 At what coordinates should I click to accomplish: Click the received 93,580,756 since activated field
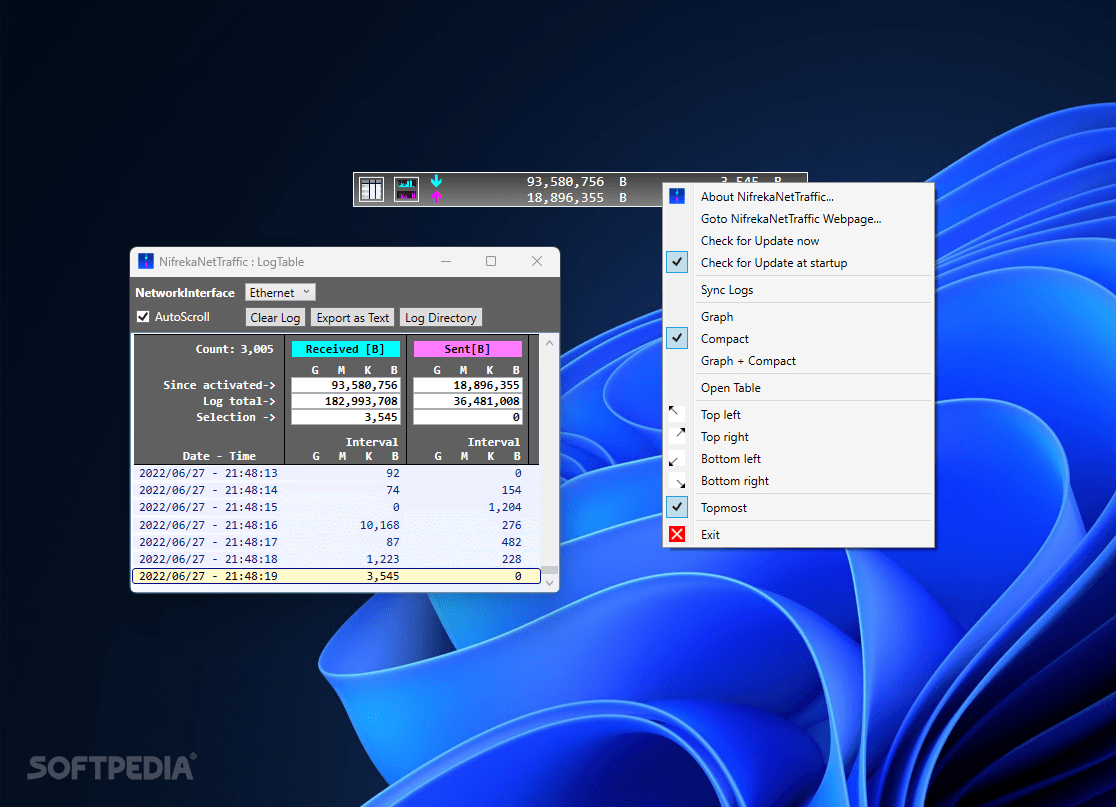click(x=345, y=385)
